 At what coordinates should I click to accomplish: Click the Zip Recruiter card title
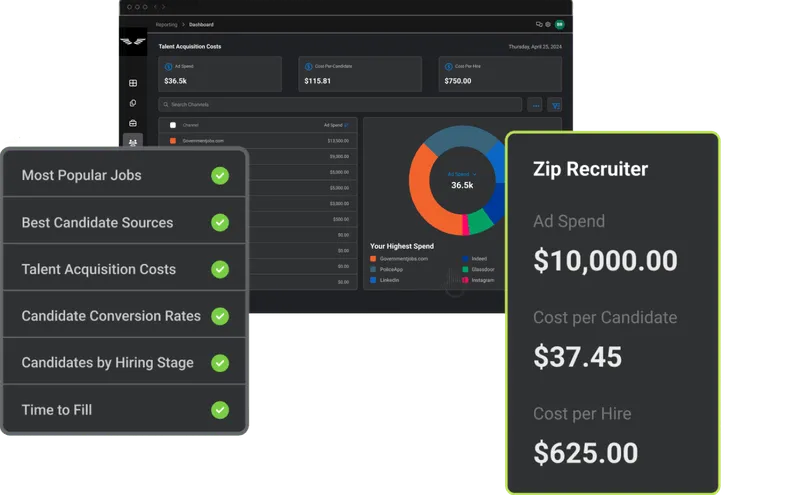590,169
